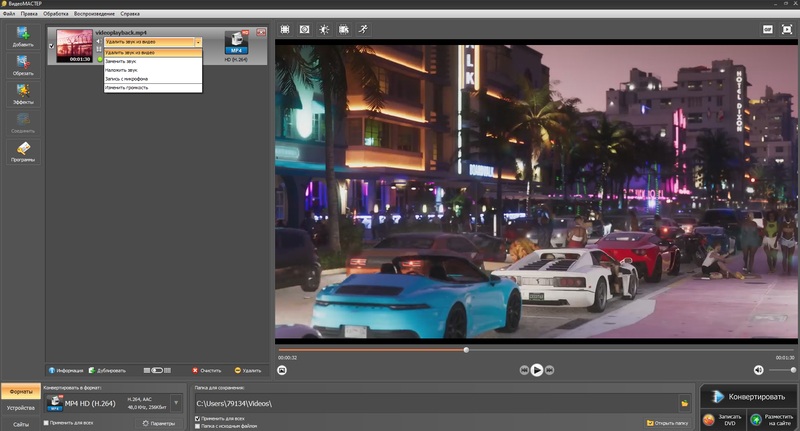Click the running man speed icon
This screenshot has height=431, width=800.
[363, 30]
